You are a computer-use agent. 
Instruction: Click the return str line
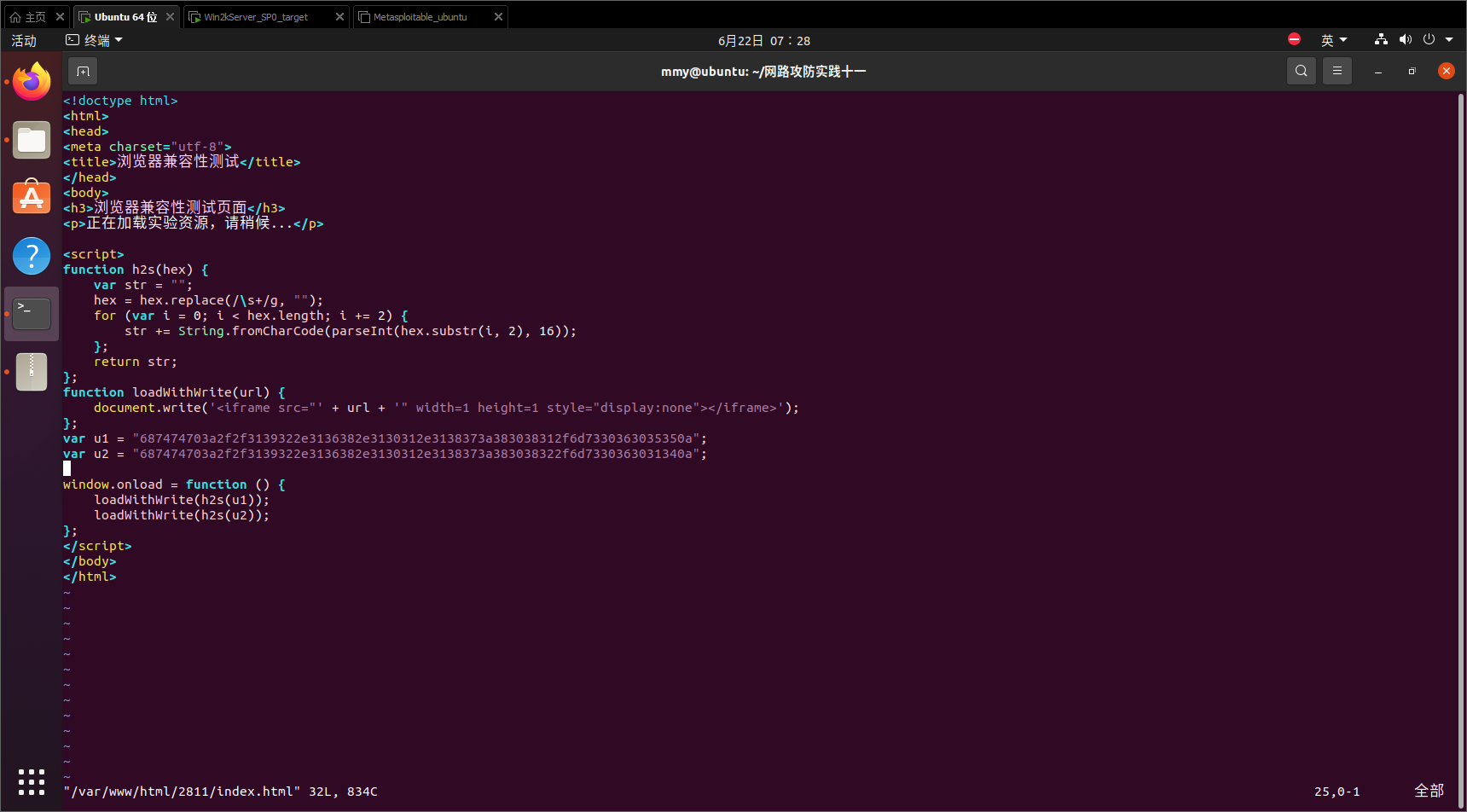(136, 362)
